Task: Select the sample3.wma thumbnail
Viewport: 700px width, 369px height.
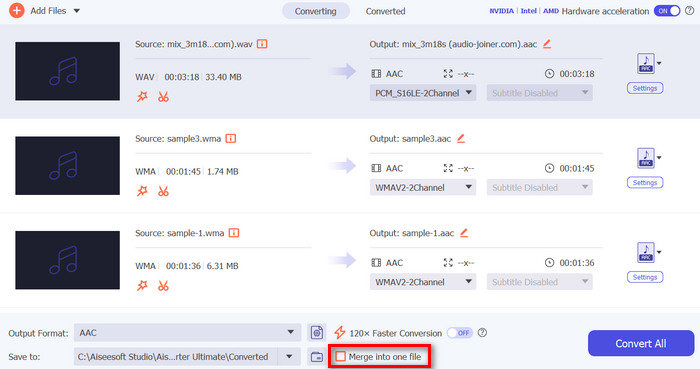Action: 67,166
